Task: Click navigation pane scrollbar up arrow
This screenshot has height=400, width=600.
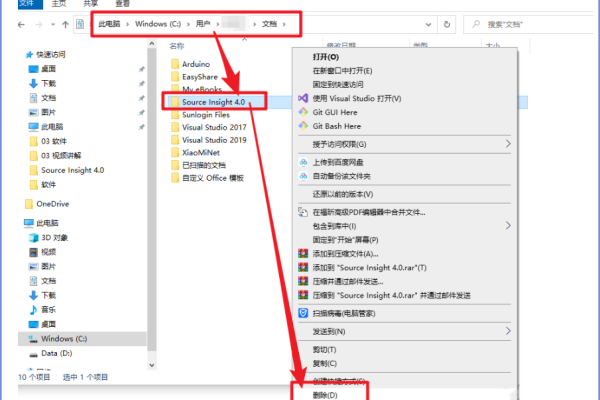Action: click(152, 44)
